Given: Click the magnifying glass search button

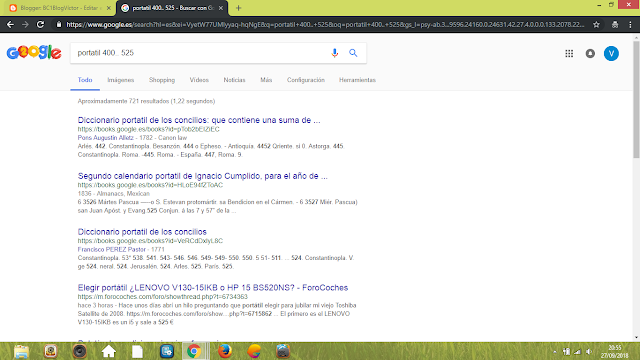Looking at the screenshot, I should pos(353,53).
